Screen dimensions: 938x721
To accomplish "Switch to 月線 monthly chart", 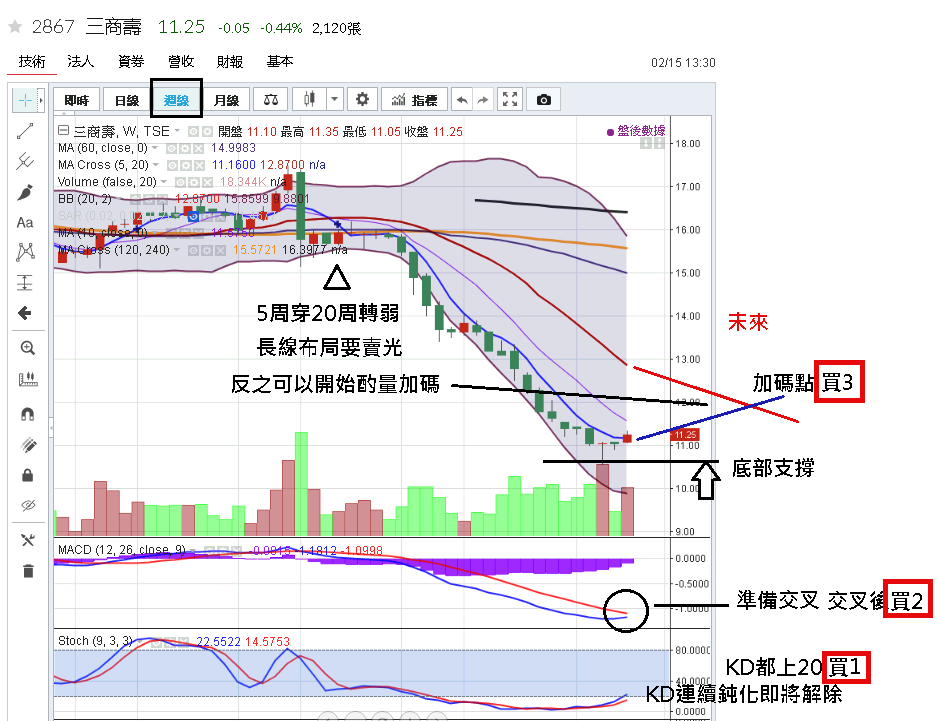I will [x=226, y=100].
